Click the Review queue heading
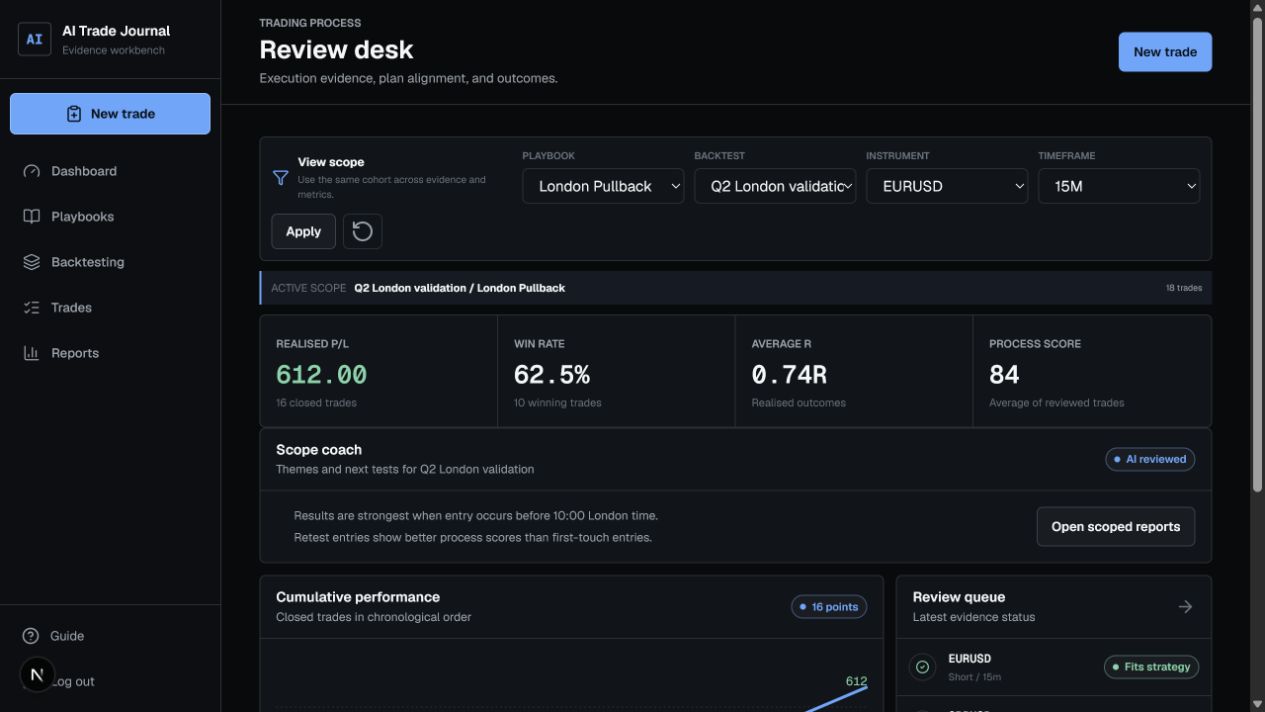 (x=959, y=597)
